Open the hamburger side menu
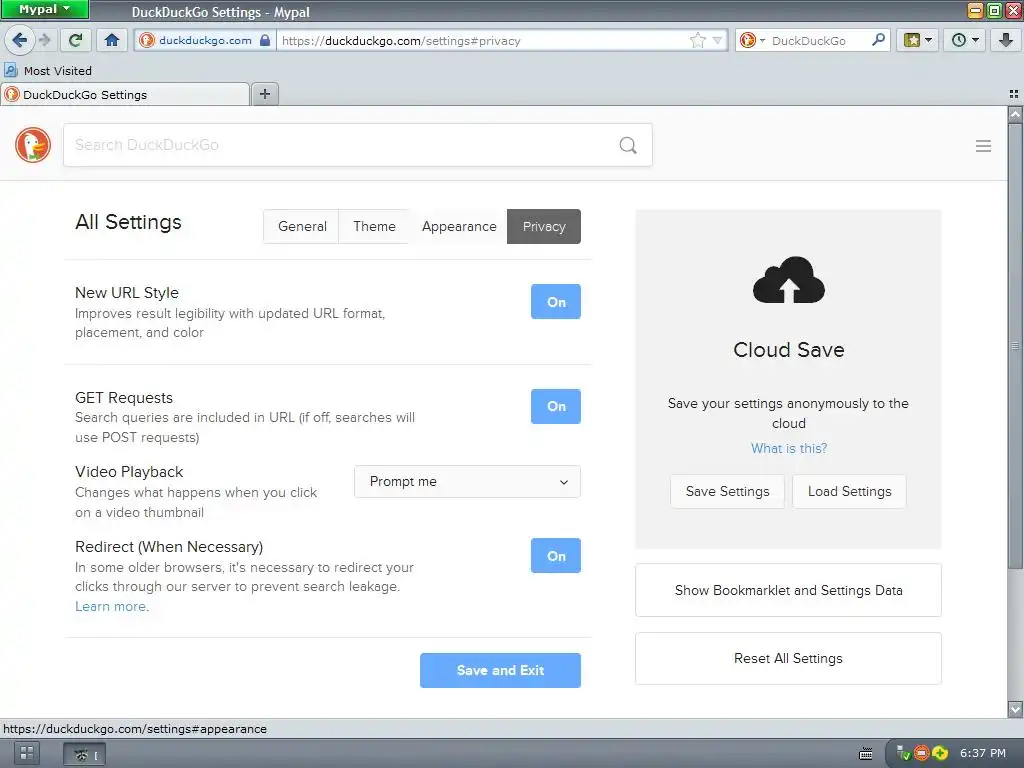The width and height of the screenshot is (1024, 768). (x=984, y=146)
